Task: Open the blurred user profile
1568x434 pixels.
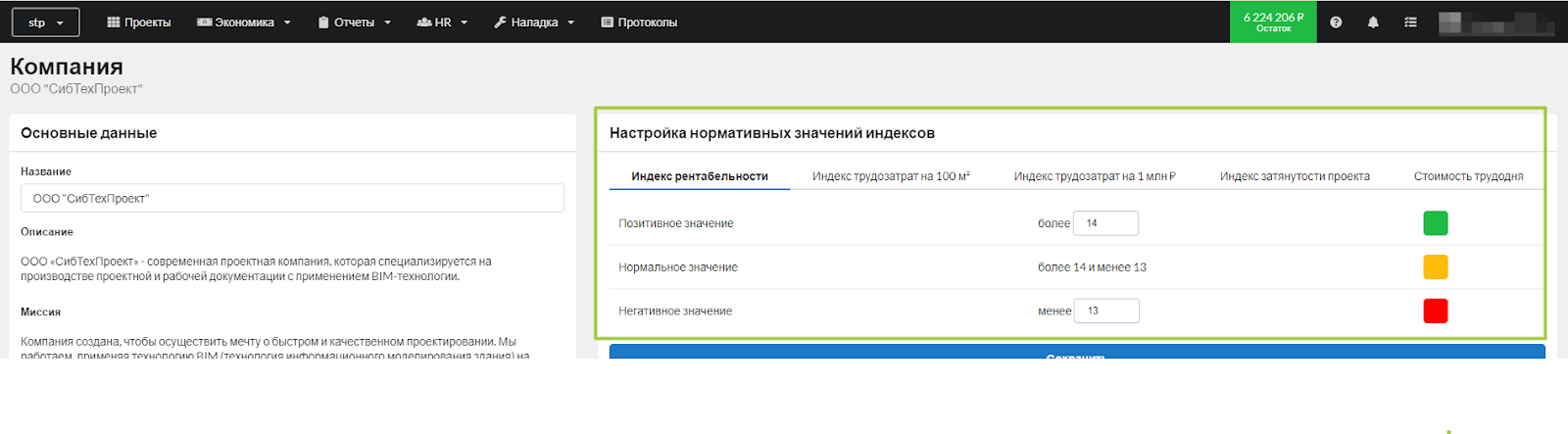Action: 1495,23
